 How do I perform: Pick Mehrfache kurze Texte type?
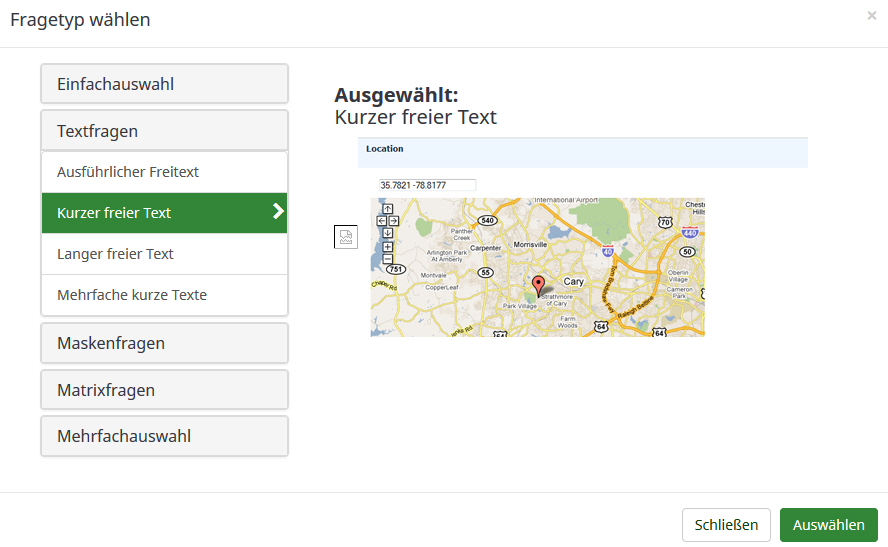click(164, 295)
